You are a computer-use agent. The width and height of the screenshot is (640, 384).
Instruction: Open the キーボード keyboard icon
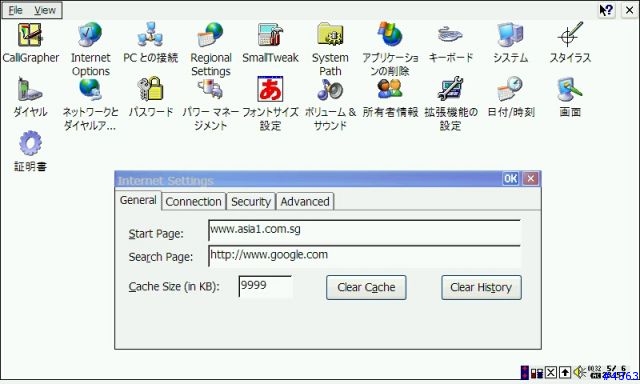tap(450, 34)
